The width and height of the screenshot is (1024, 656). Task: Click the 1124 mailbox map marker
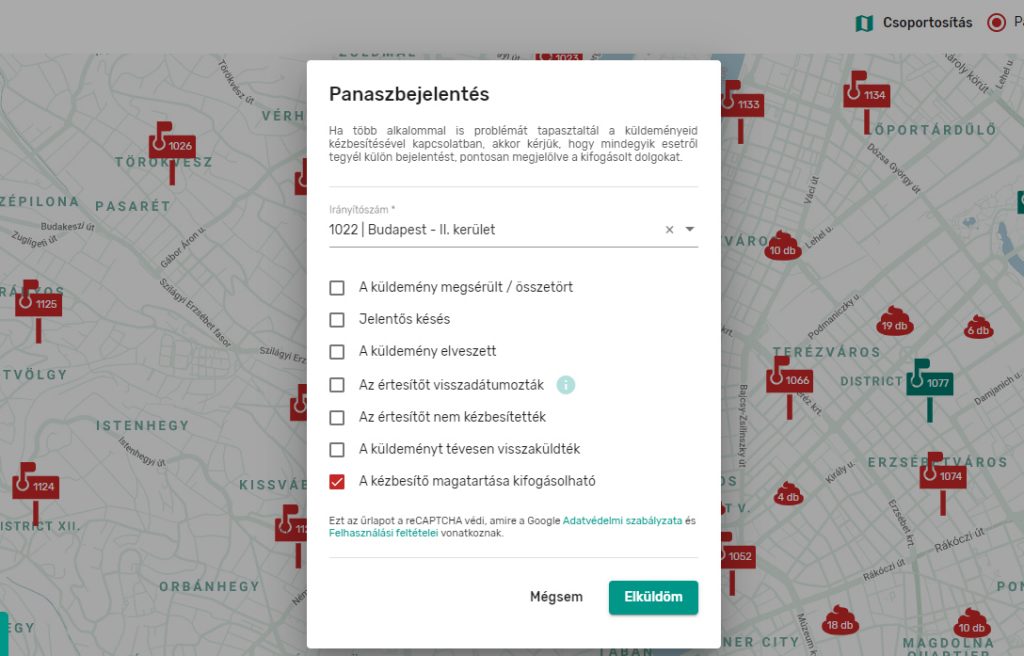pos(36,486)
